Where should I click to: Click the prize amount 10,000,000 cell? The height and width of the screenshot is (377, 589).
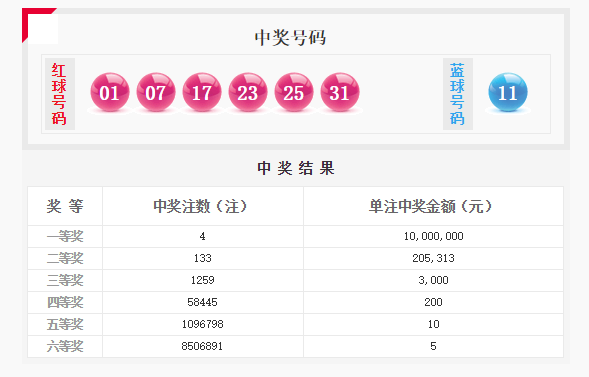point(433,236)
